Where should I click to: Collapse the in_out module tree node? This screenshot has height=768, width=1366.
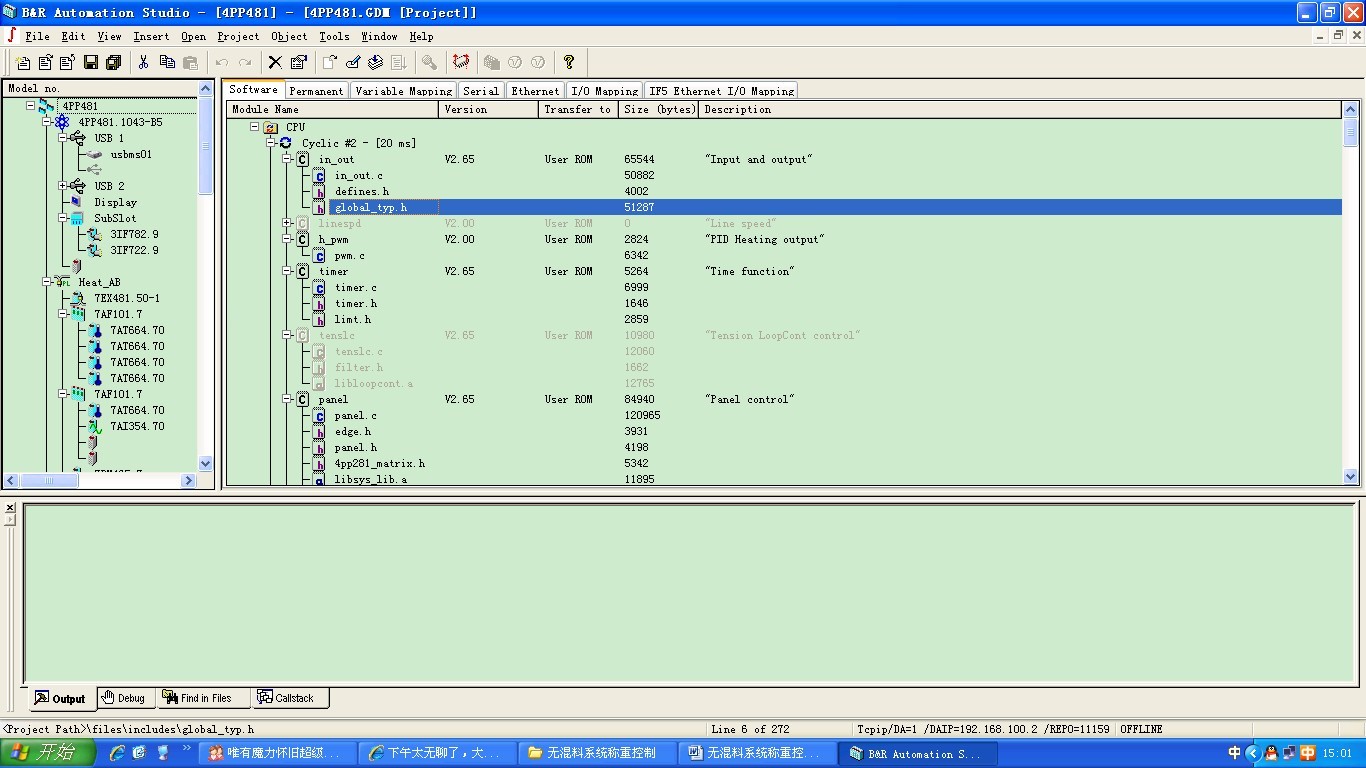[x=287, y=159]
